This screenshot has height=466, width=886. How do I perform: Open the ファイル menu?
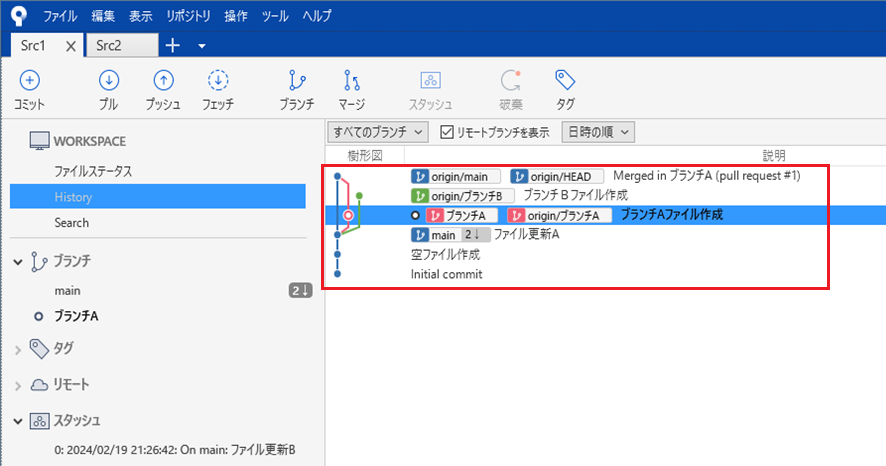(x=60, y=16)
